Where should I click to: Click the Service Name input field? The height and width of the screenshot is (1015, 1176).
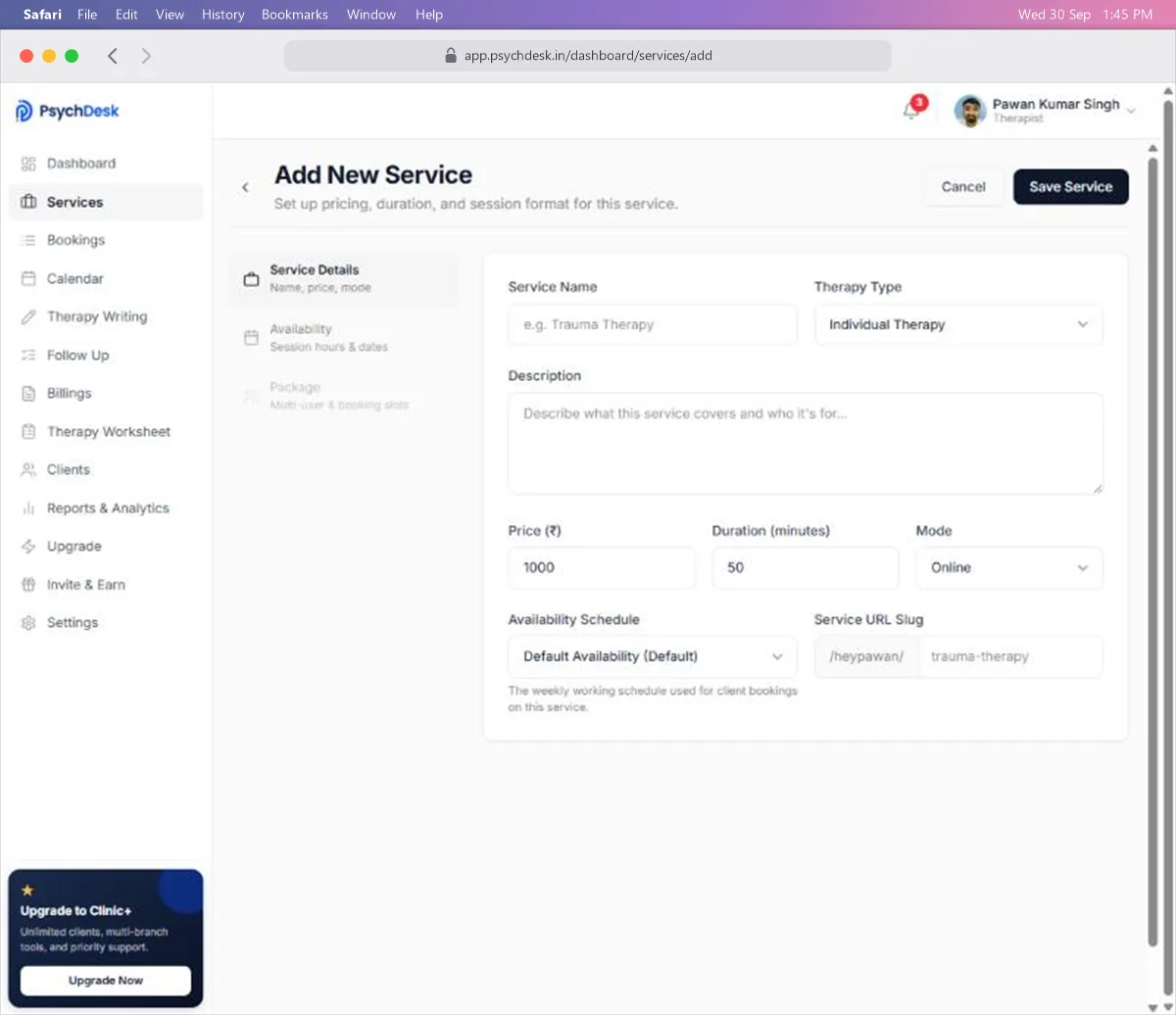click(x=653, y=324)
